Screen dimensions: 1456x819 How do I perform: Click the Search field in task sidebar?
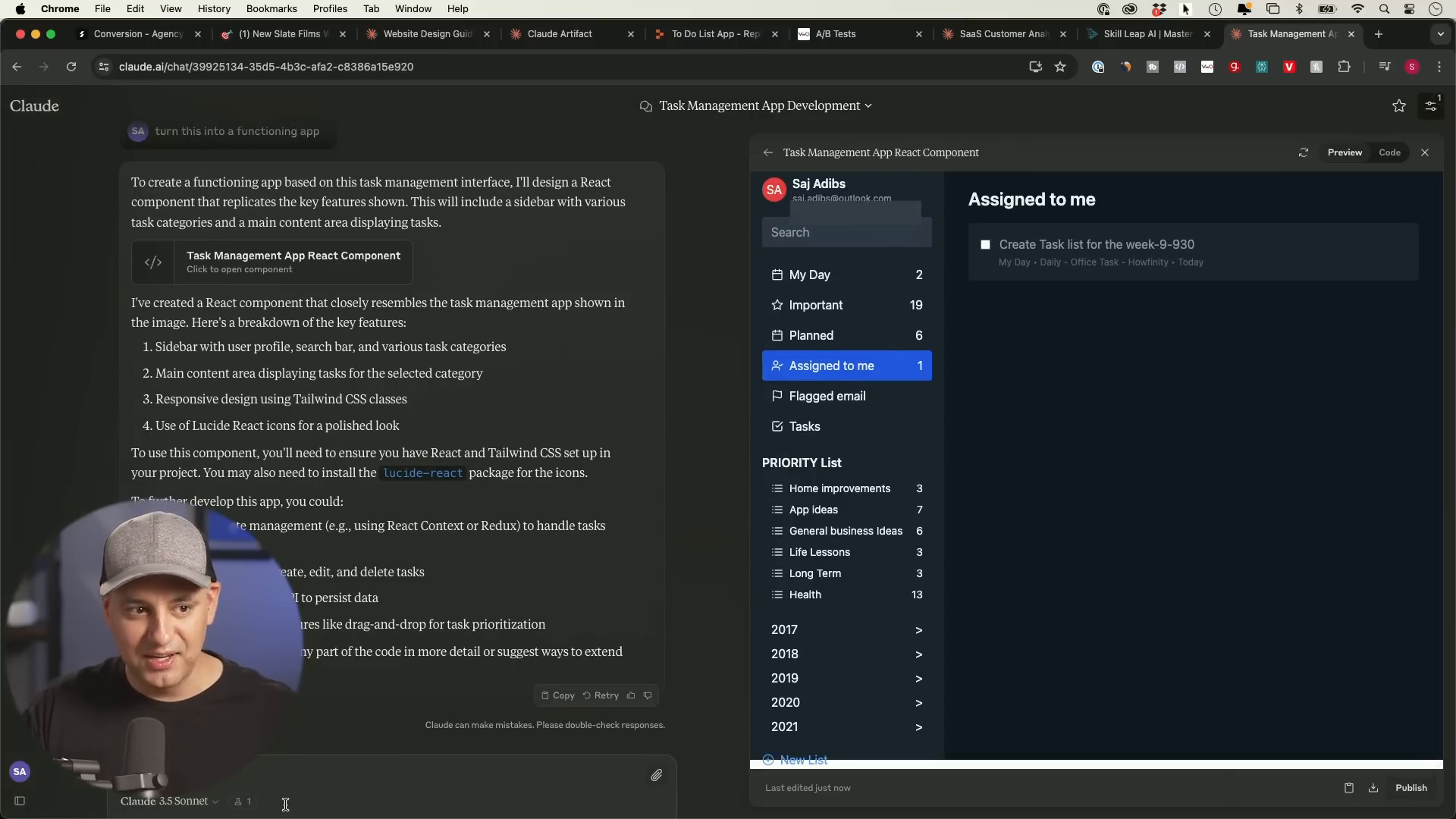846,232
